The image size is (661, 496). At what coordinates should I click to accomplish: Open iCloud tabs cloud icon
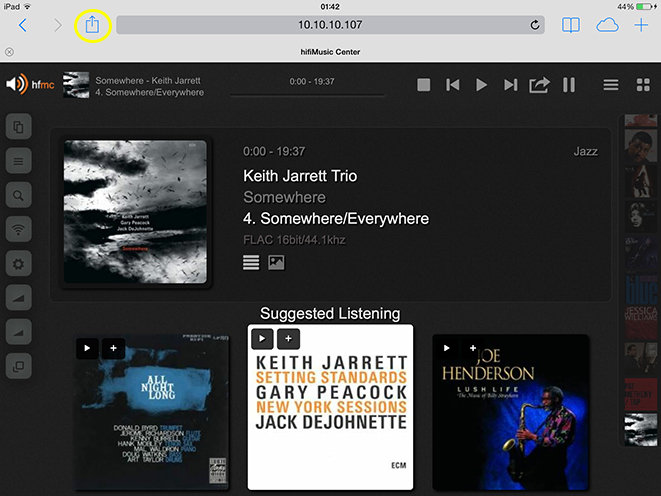pyautogui.click(x=607, y=25)
